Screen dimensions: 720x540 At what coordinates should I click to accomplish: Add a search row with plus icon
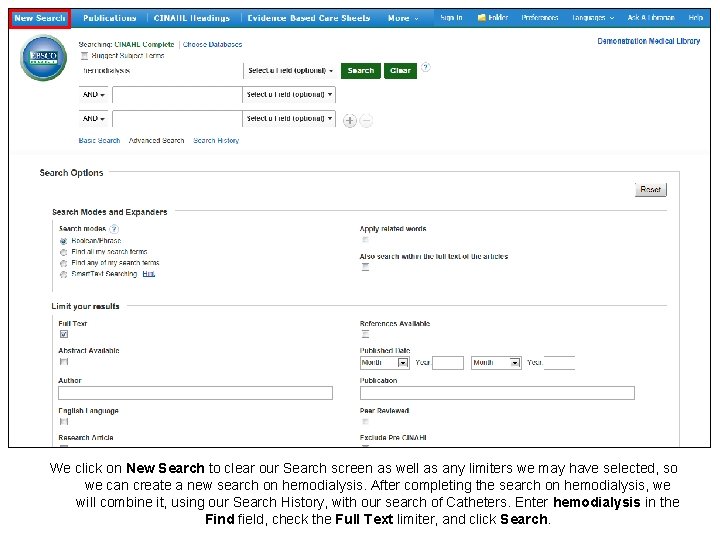[x=350, y=121]
